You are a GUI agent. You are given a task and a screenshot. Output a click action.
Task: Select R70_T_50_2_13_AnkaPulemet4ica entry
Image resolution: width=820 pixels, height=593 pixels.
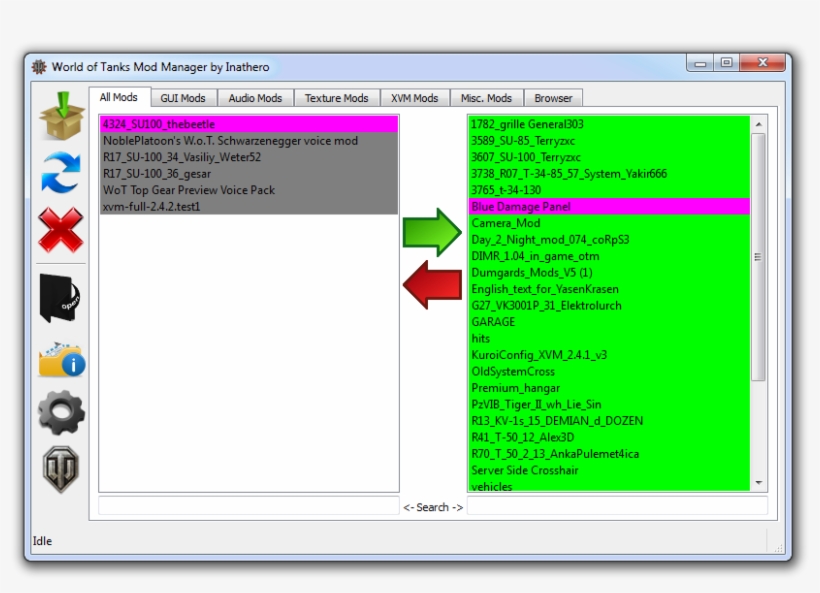609,453
